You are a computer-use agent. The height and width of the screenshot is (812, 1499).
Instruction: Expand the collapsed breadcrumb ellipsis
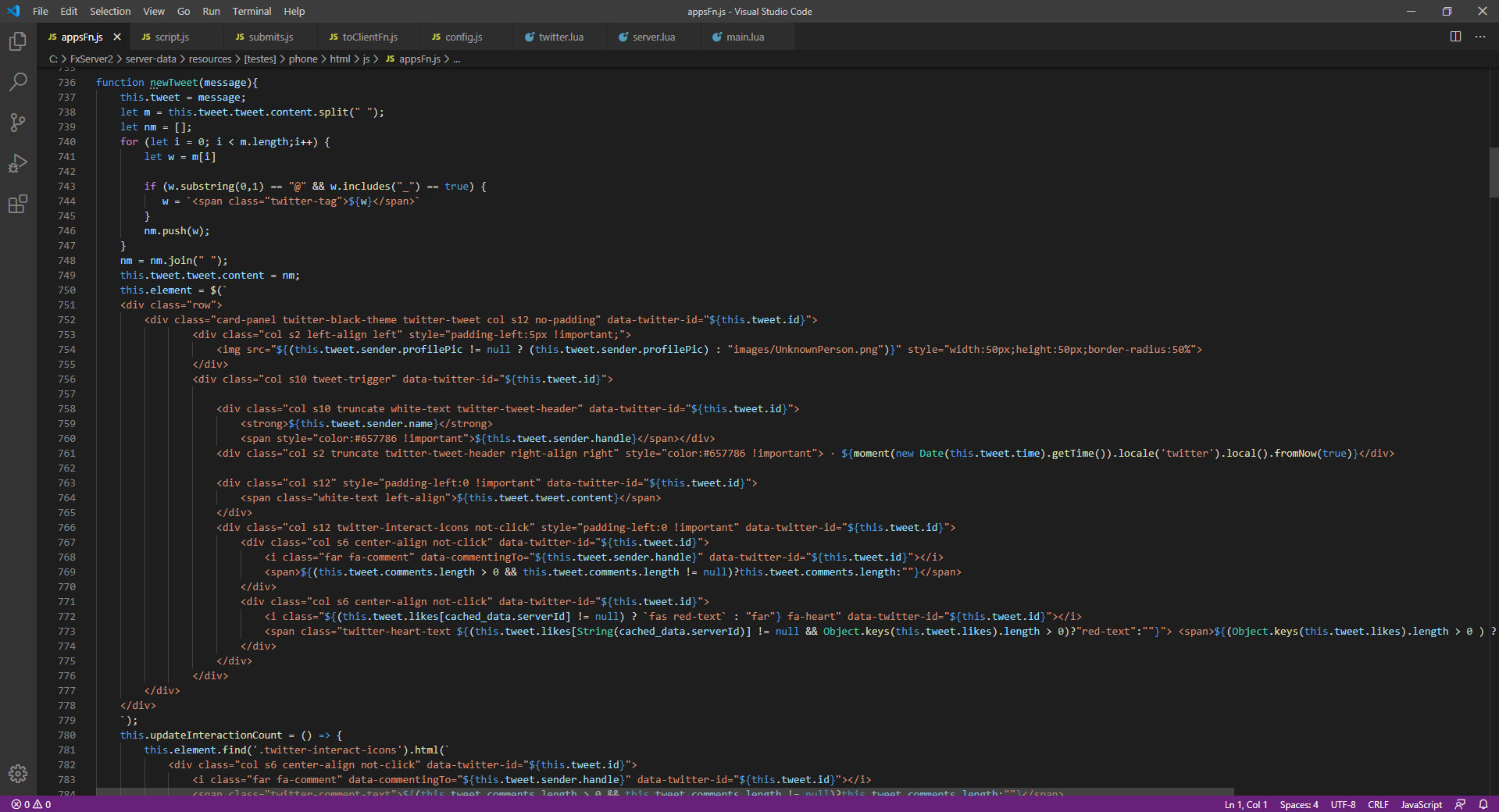pos(457,59)
